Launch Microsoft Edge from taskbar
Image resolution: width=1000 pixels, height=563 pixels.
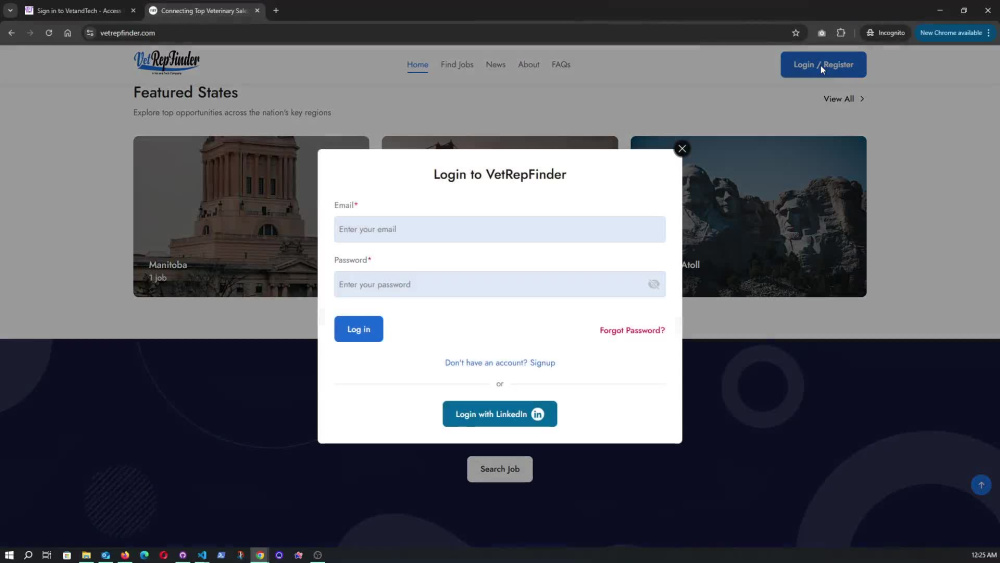[x=144, y=555]
